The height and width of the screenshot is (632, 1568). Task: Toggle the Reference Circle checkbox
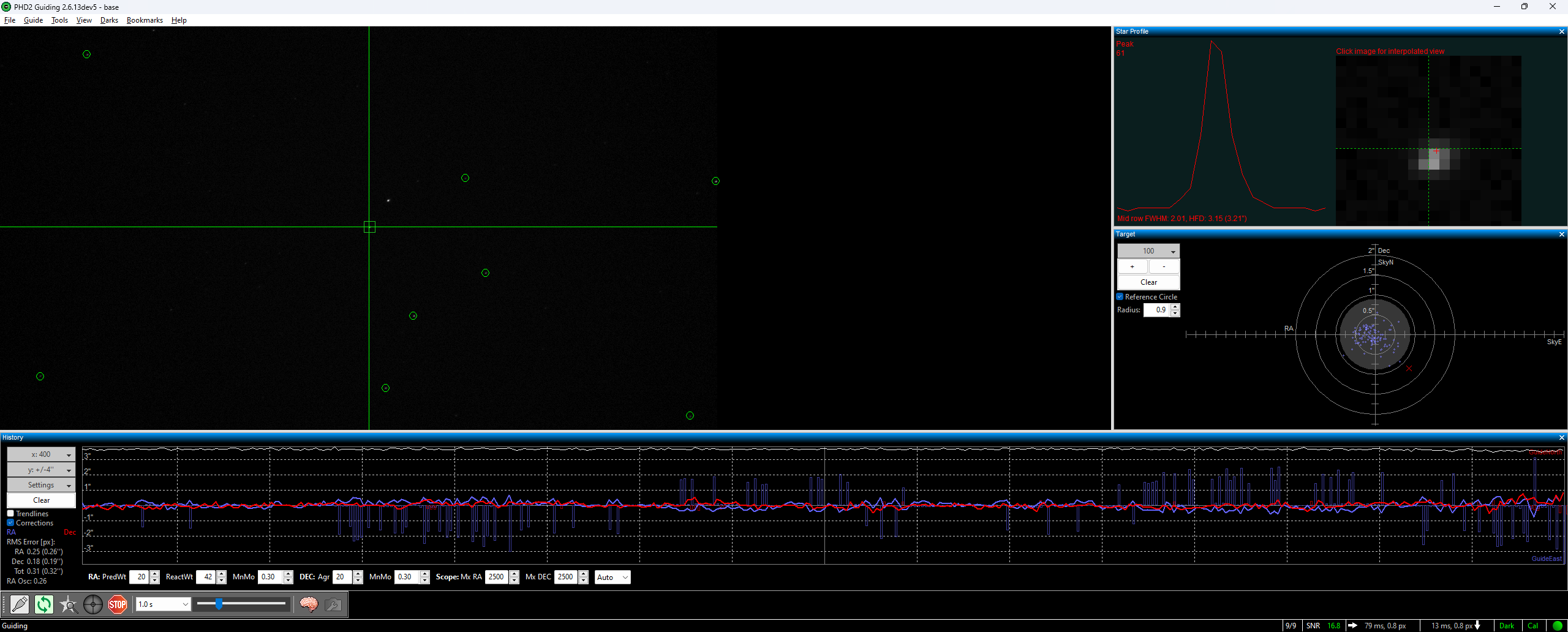1120,297
